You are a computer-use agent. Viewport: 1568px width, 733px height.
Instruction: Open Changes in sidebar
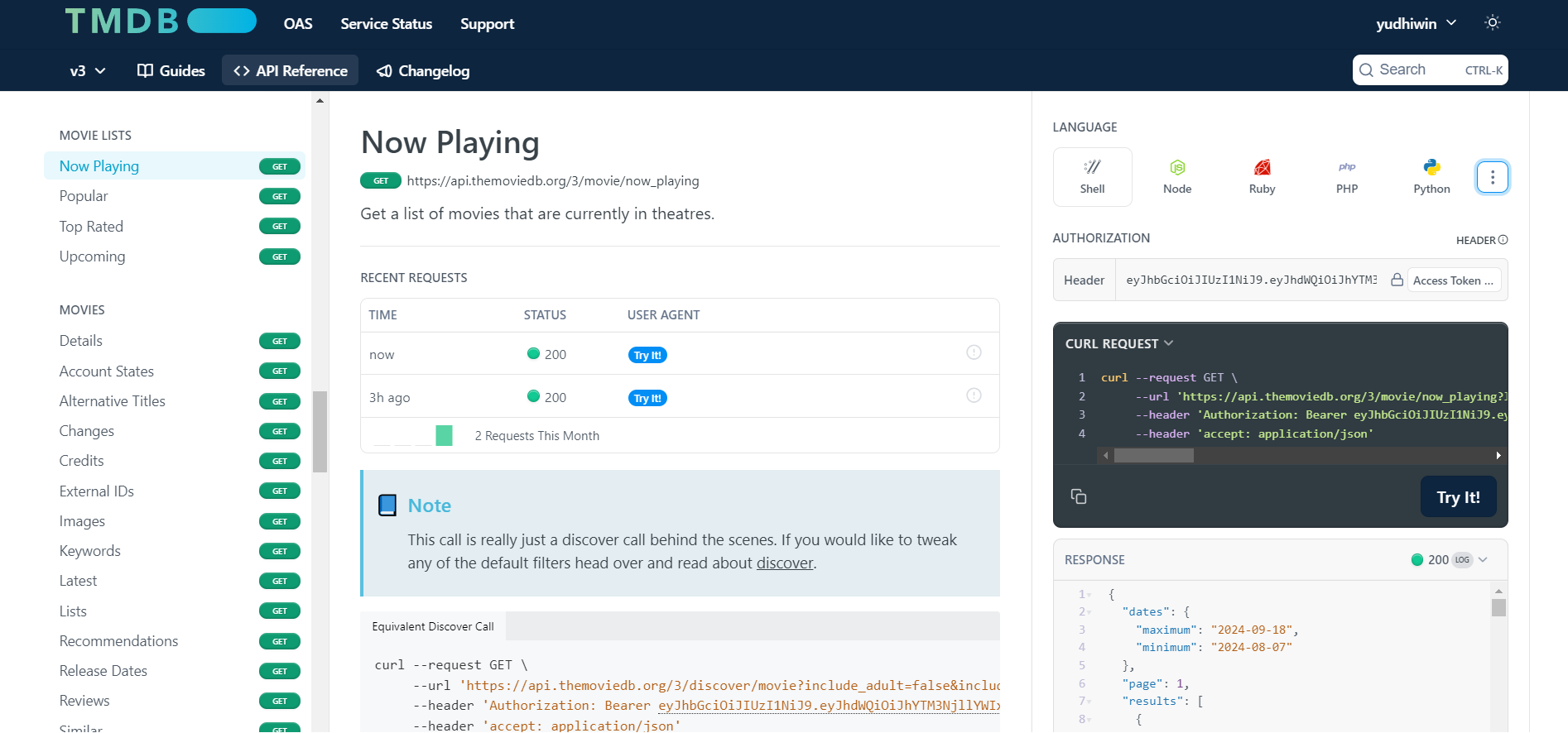click(175, 431)
